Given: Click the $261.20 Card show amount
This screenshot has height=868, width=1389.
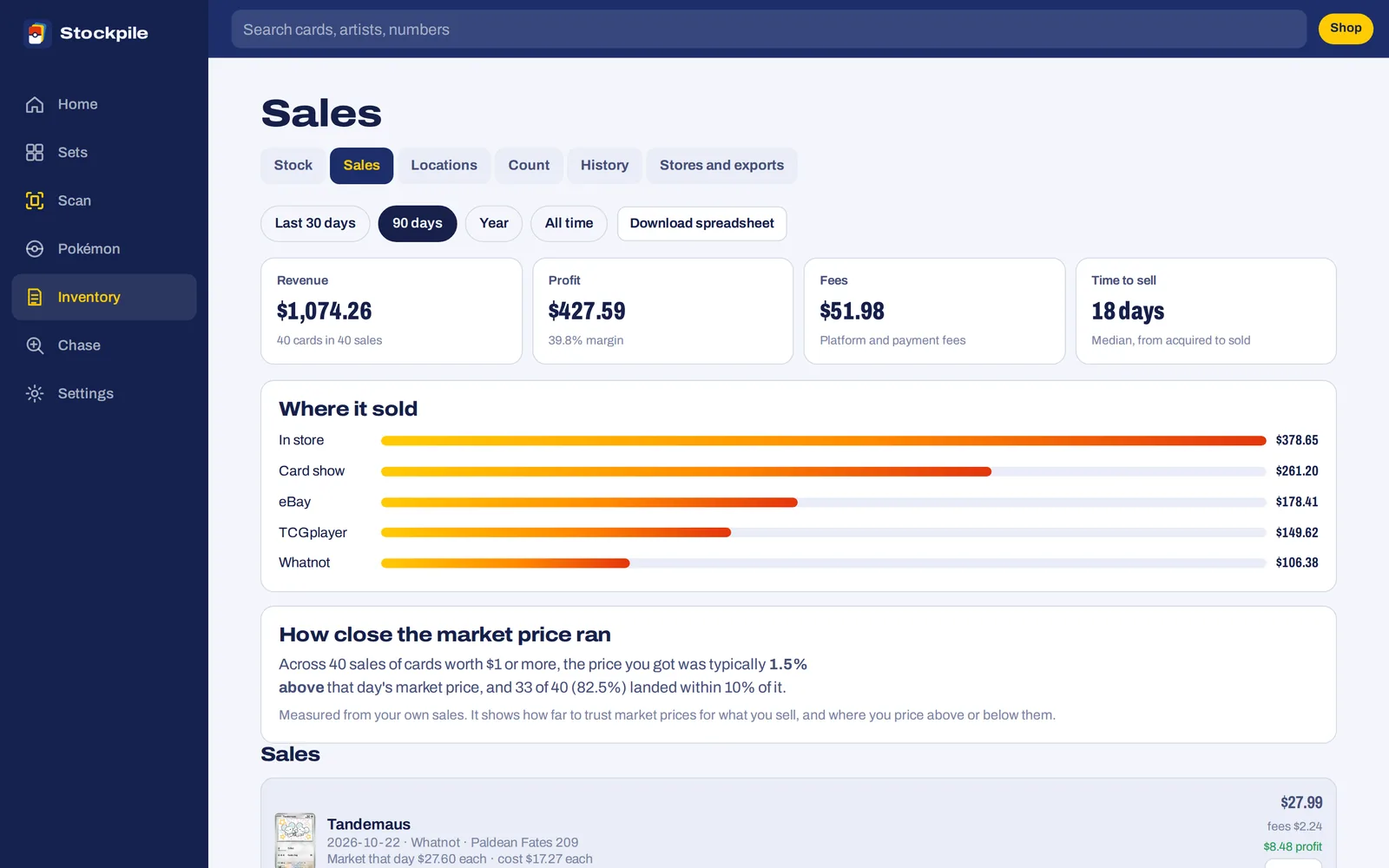Looking at the screenshot, I should point(1297,471).
